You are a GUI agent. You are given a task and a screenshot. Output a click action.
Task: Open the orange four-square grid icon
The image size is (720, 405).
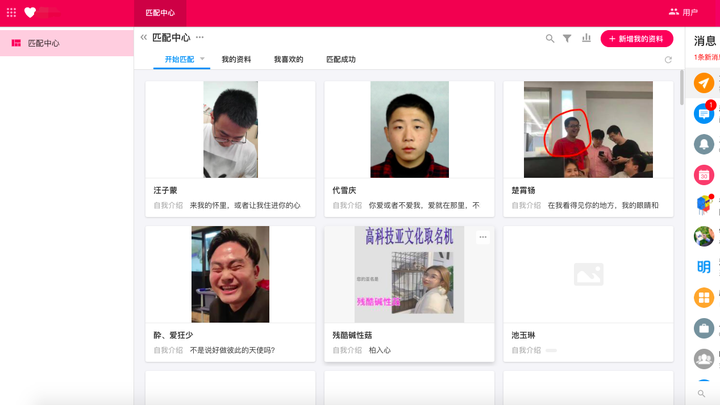[x=703, y=298]
